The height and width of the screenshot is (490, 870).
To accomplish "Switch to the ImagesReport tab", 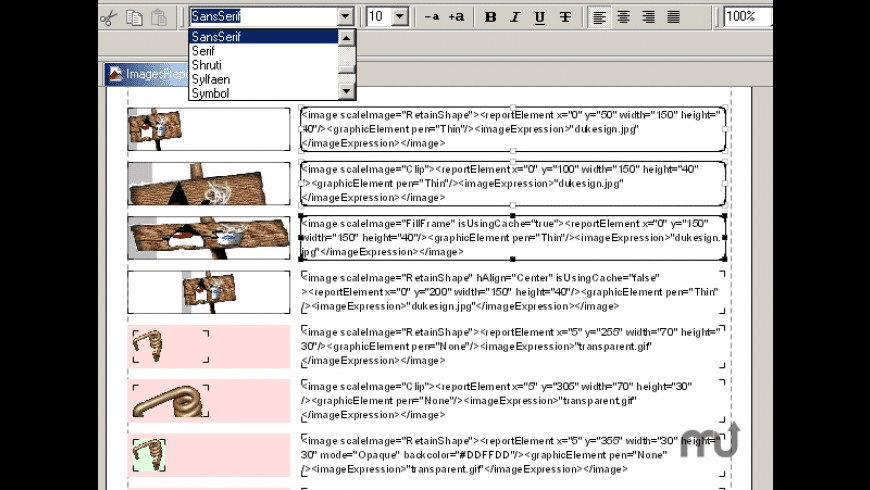I will [147, 74].
